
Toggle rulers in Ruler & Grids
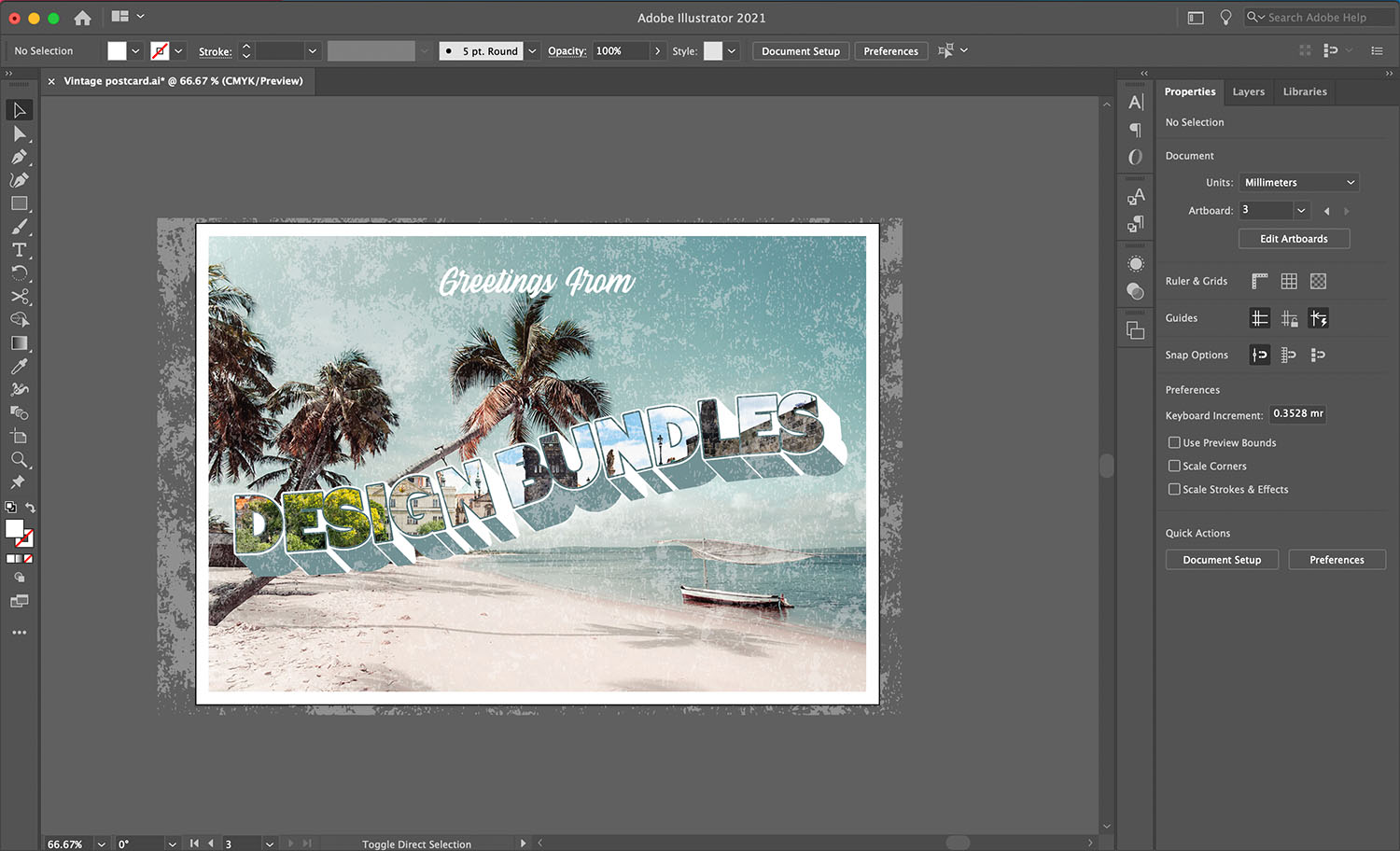click(x=1260, y=281)
